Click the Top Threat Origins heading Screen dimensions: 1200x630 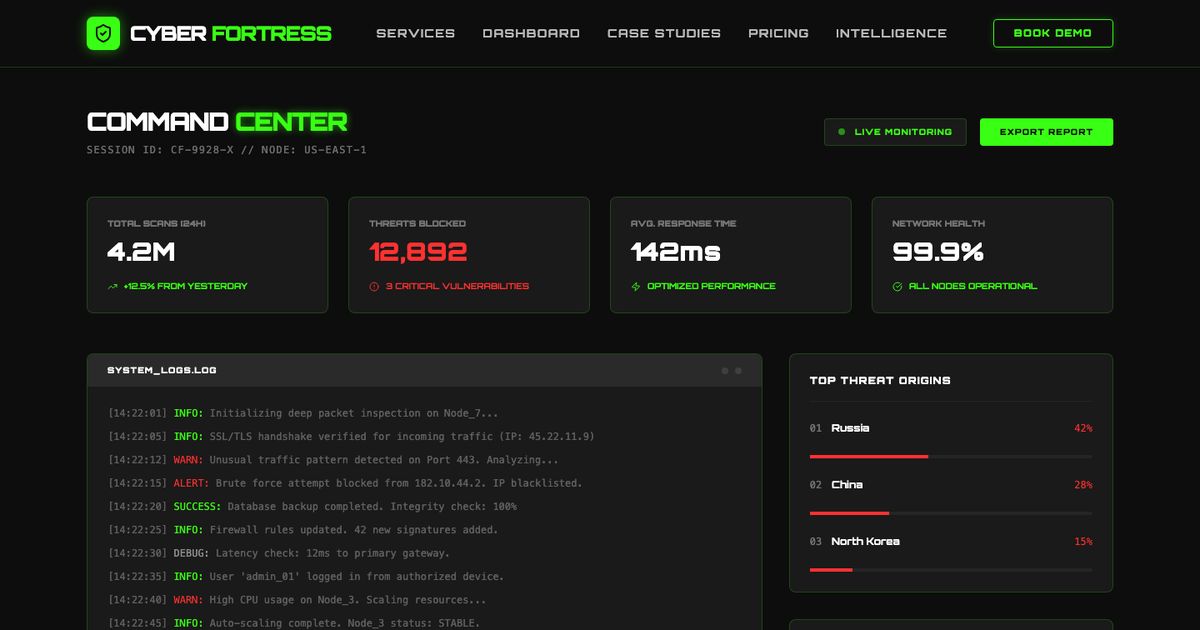click(x=880, y=381)
